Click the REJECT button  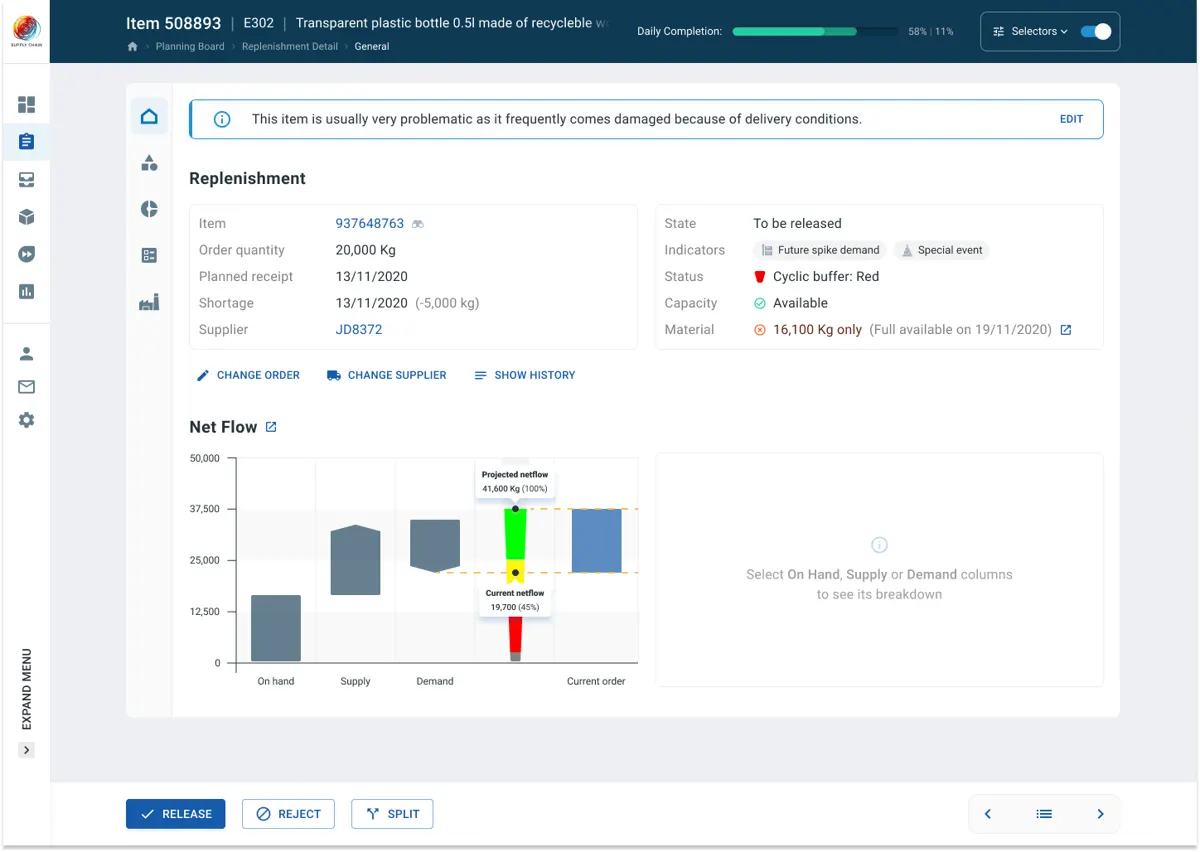(288, 814)
